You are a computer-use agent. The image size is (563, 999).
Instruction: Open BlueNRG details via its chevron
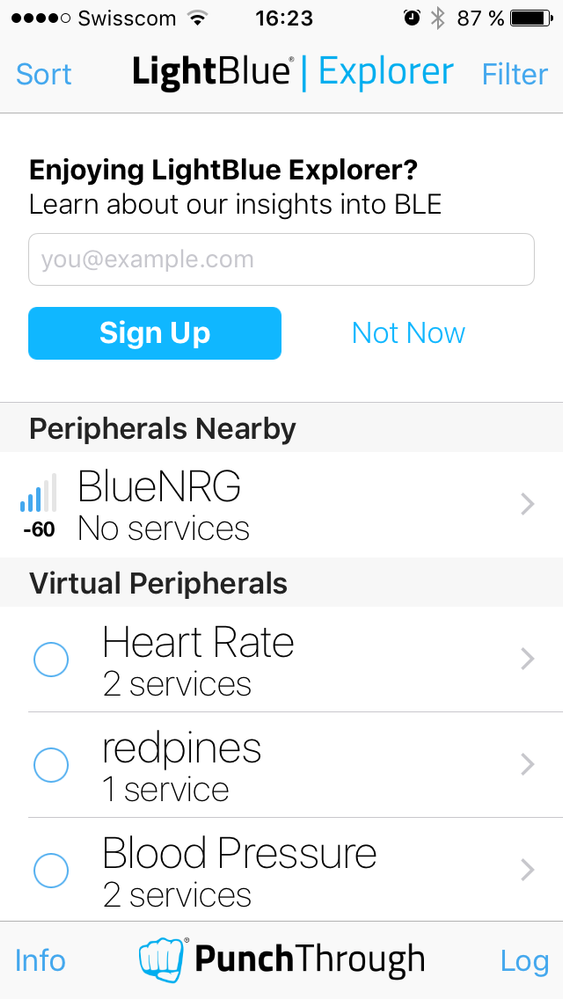527,505
